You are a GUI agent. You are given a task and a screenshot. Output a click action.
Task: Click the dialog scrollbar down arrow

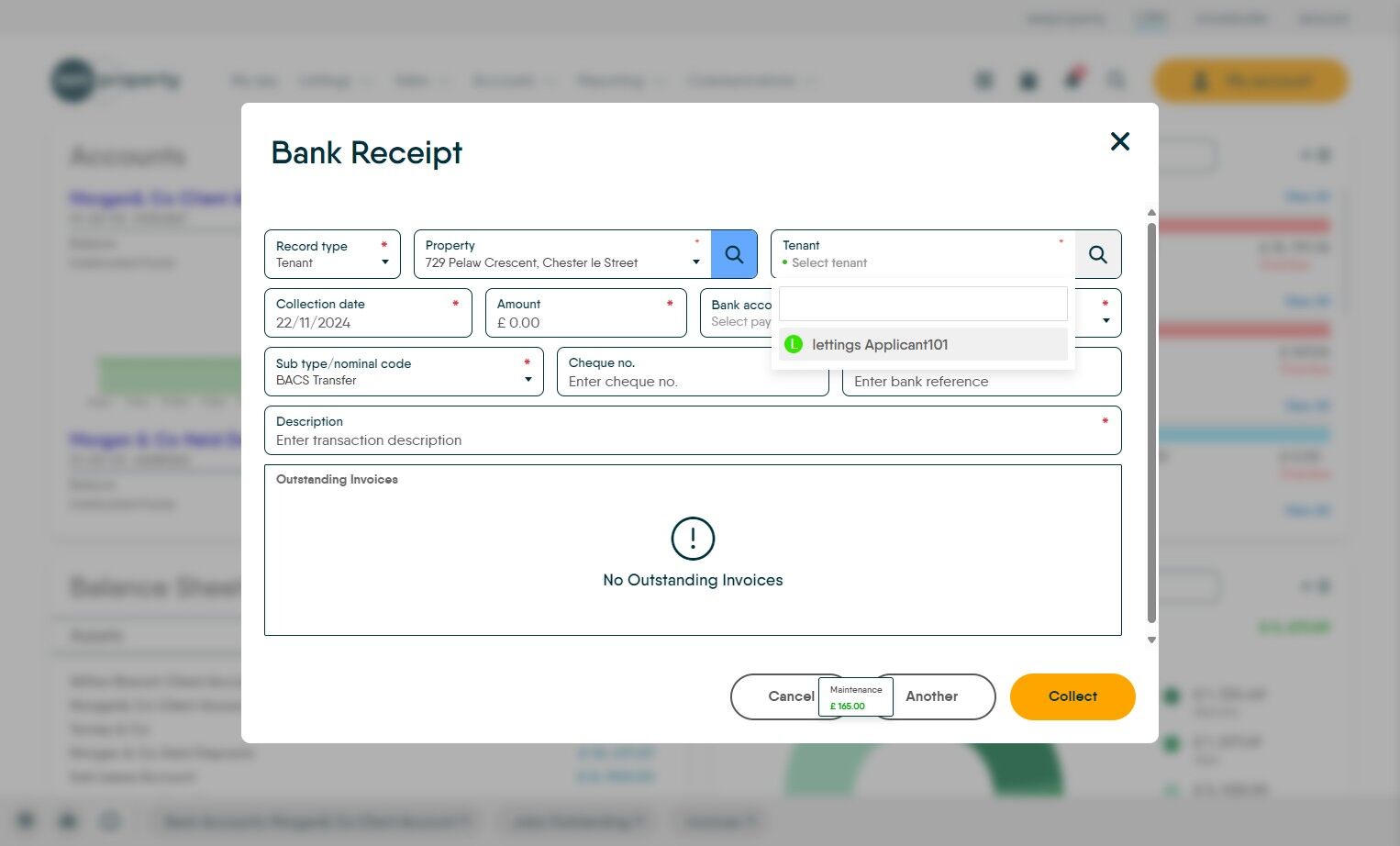click(x=1151, y=640)
